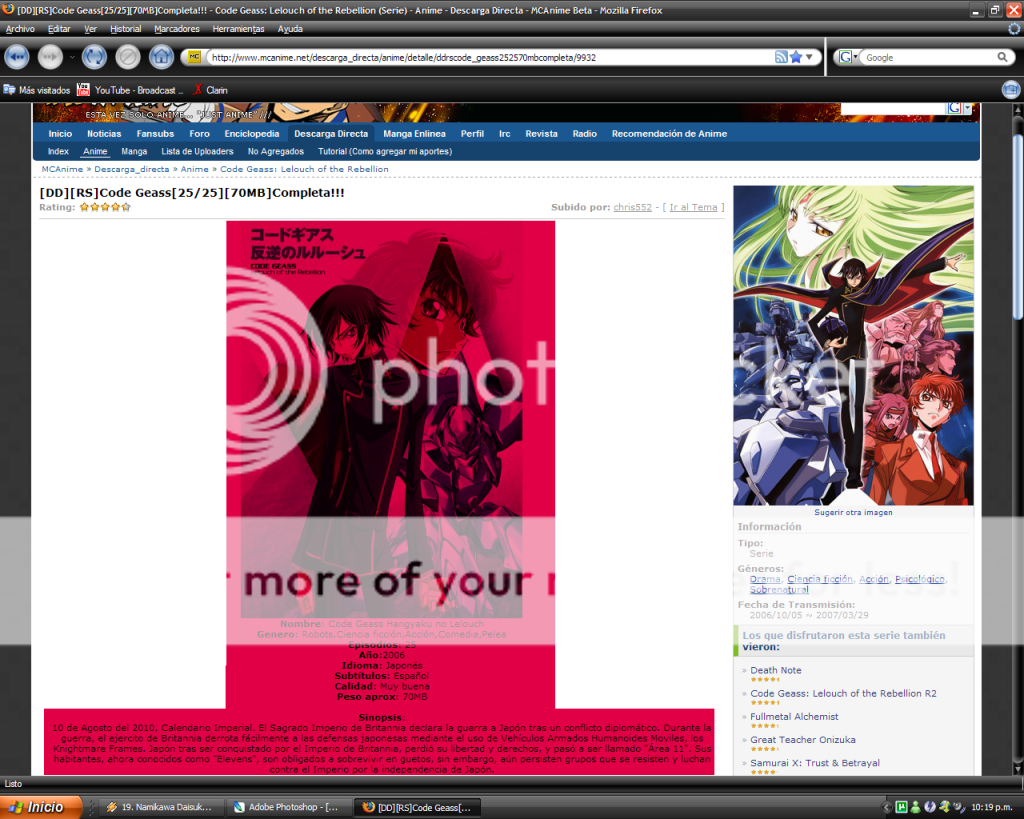Image resolution: width=1024 pixels, height=819 pixels.
Task: Switch to Adobe Photoshop taskbar window
Action: 288,807
